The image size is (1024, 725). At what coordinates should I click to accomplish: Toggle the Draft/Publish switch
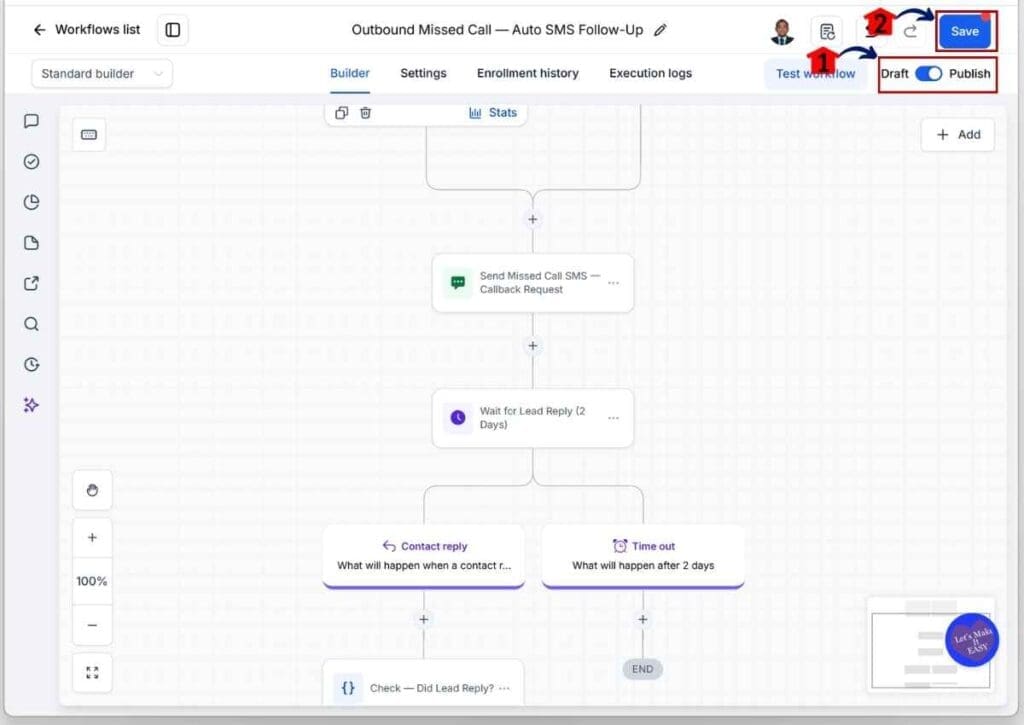tap(928, 74)
